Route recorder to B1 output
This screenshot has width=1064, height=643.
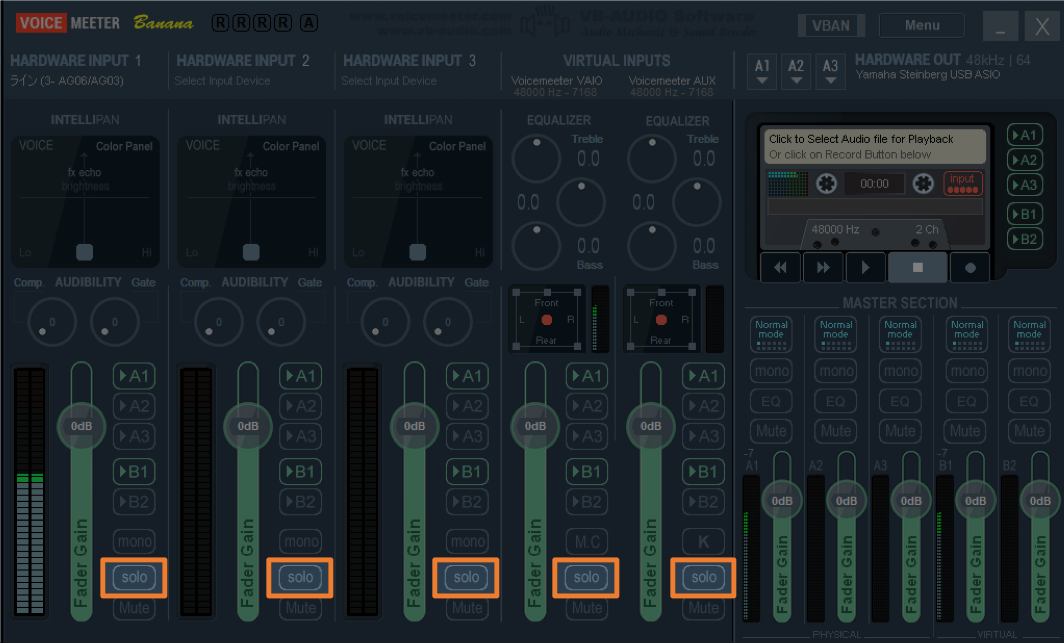1025,214
